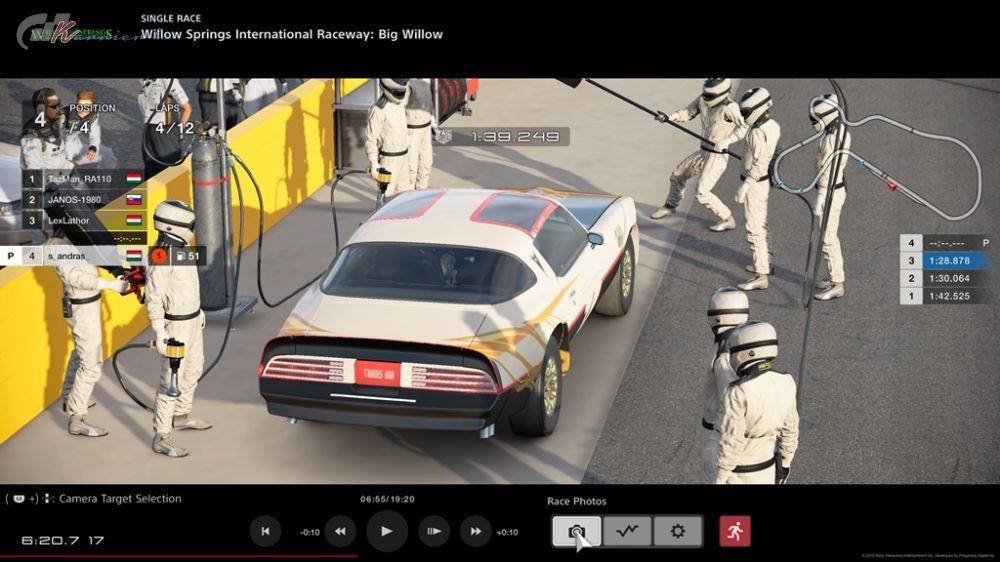The image size is (1000, 562).
Task: Click the SINGLE RACE heading
Action: click(170, 18)
